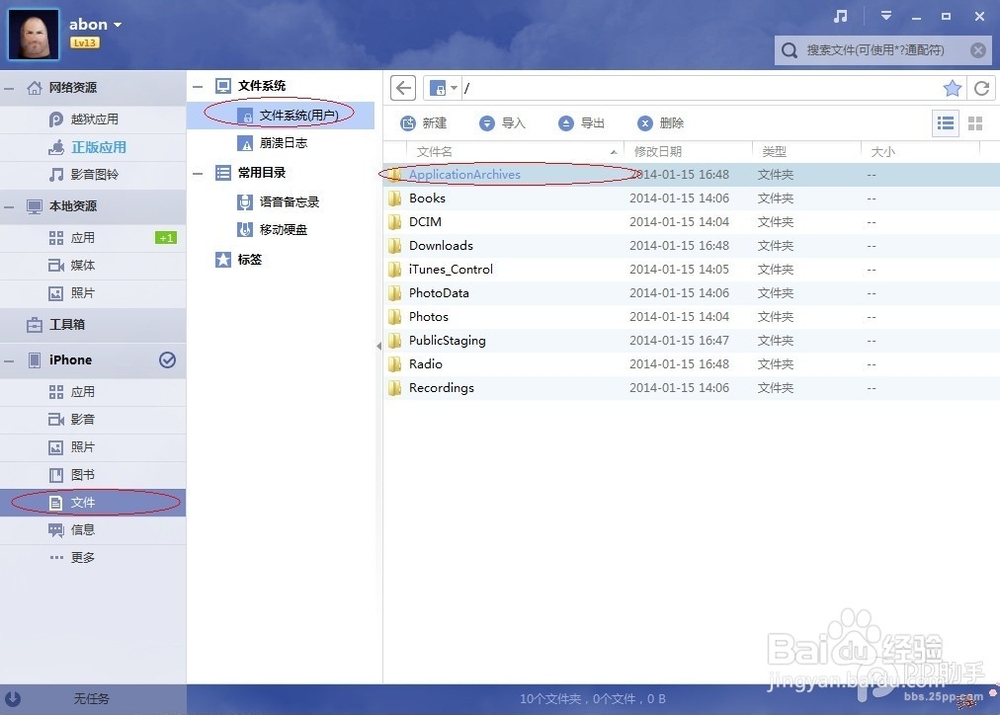Click 删除 delete button

(x=661, y=123)
